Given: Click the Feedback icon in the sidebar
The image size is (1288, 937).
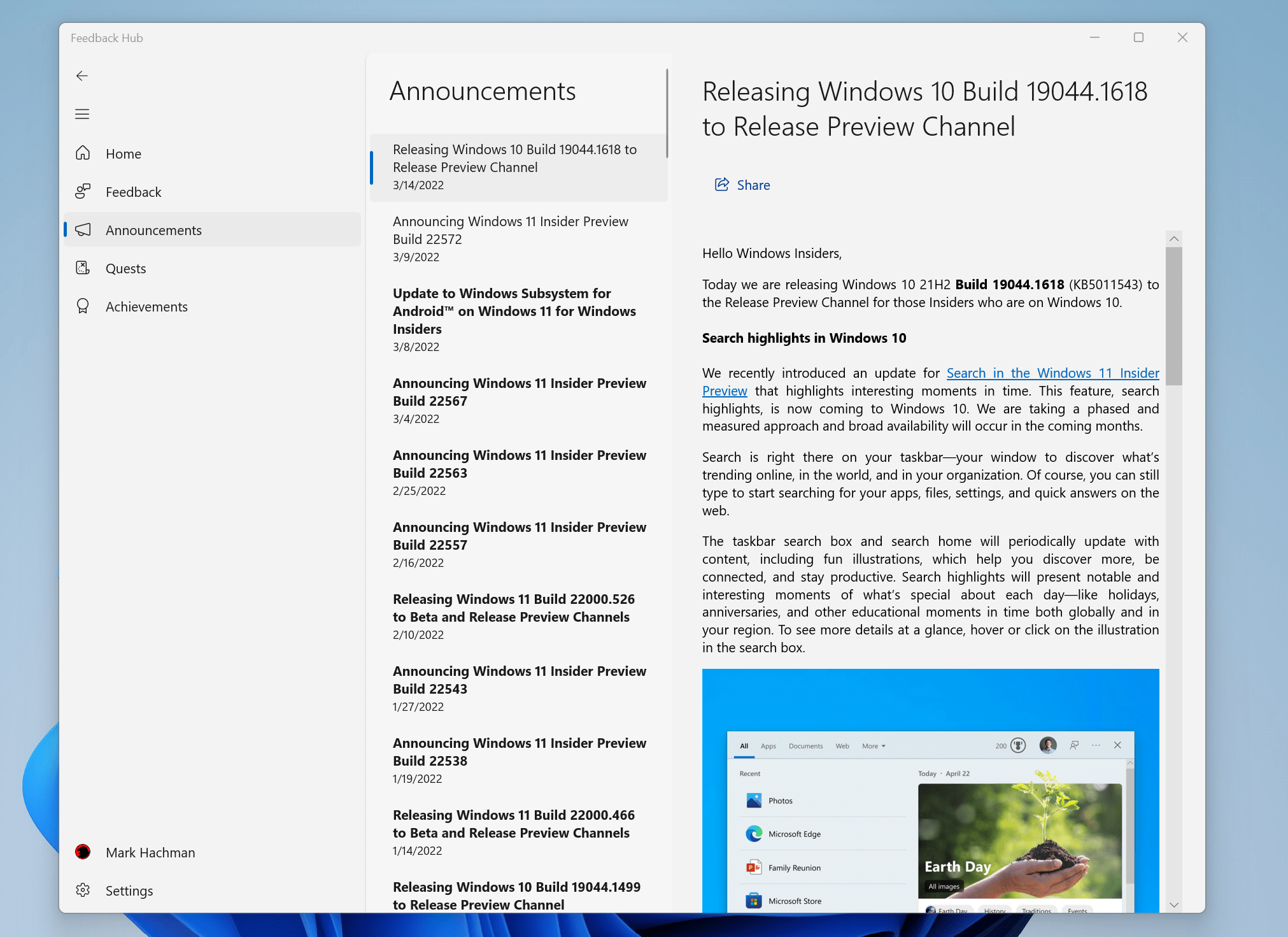Looking at the screenshot, I should pyautogui.click(x=83, y=191).
